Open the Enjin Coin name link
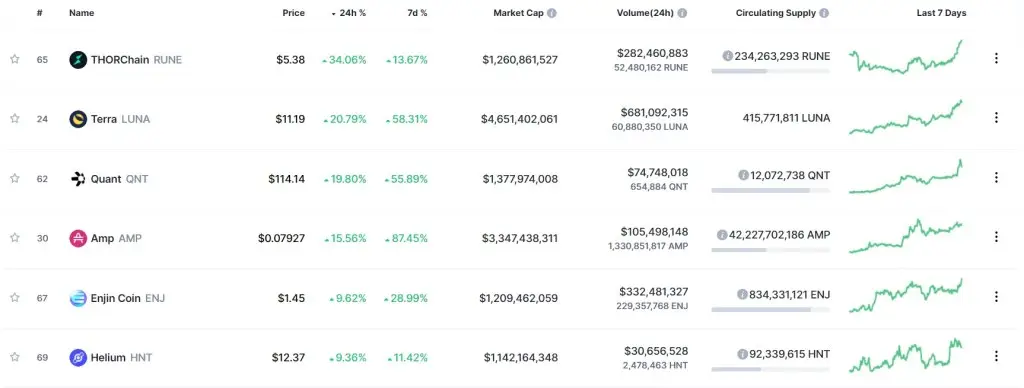The image size is (1024, 388). tap(118, 299)
